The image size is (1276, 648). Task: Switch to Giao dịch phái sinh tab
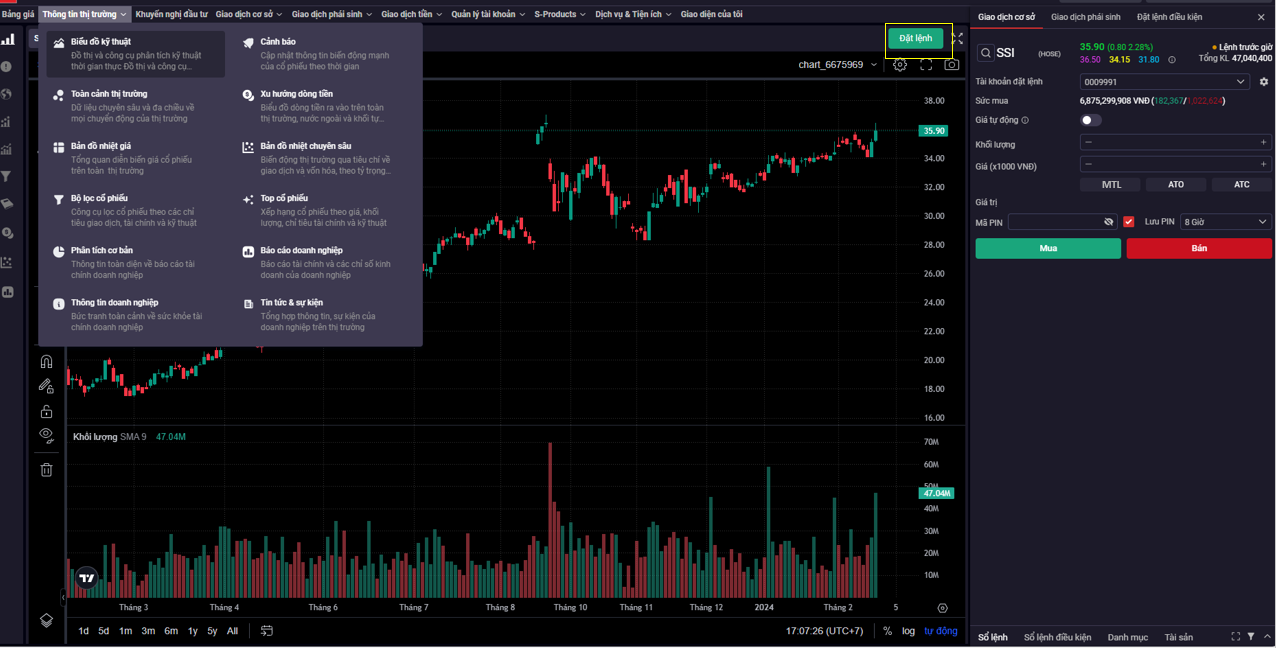[1086, 17]
